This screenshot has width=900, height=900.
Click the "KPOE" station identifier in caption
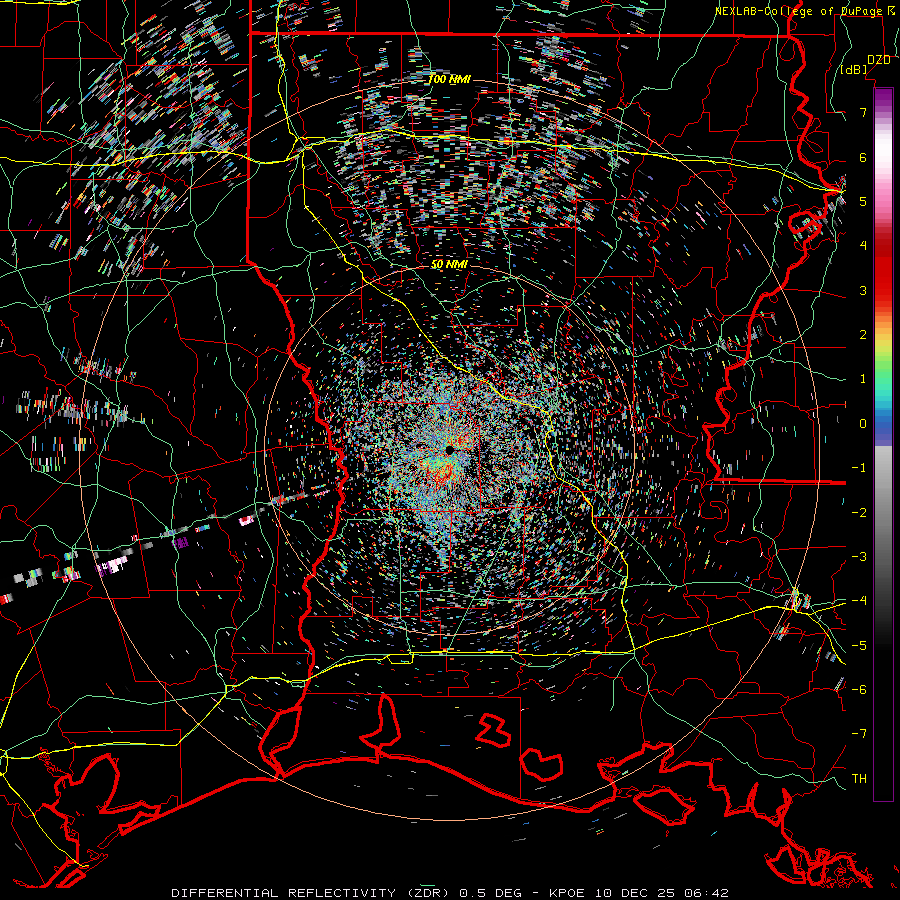(567, 893)
